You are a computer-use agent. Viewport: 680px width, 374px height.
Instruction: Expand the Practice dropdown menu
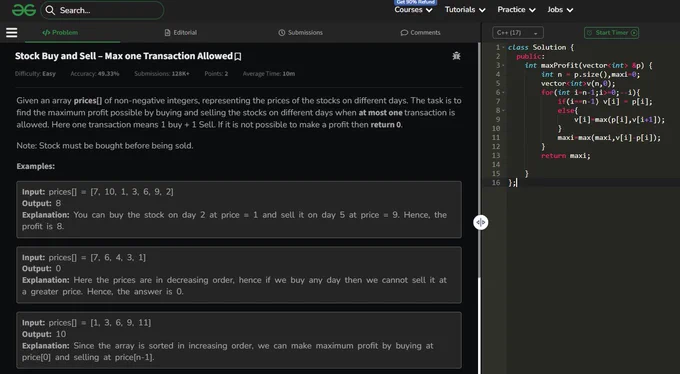pos(516,10)
